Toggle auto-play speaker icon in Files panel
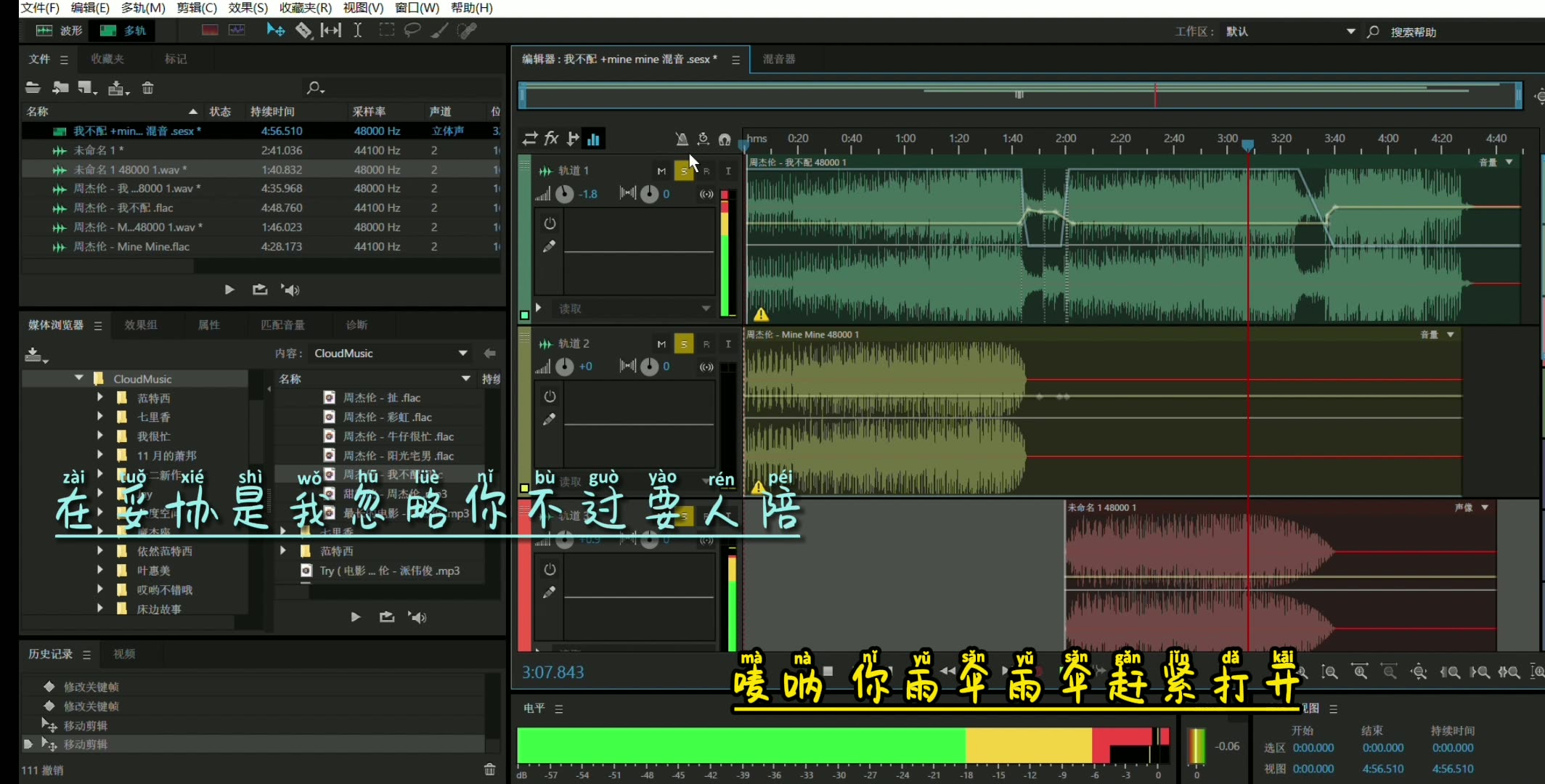This screenshot has width=1545, height=784. [290, 290]
